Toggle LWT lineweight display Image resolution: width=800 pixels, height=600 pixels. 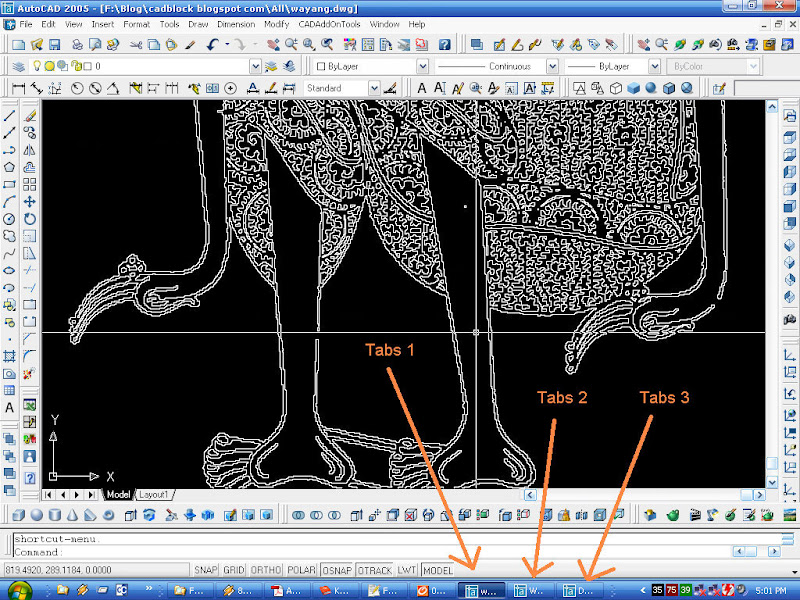coord(407,570)
